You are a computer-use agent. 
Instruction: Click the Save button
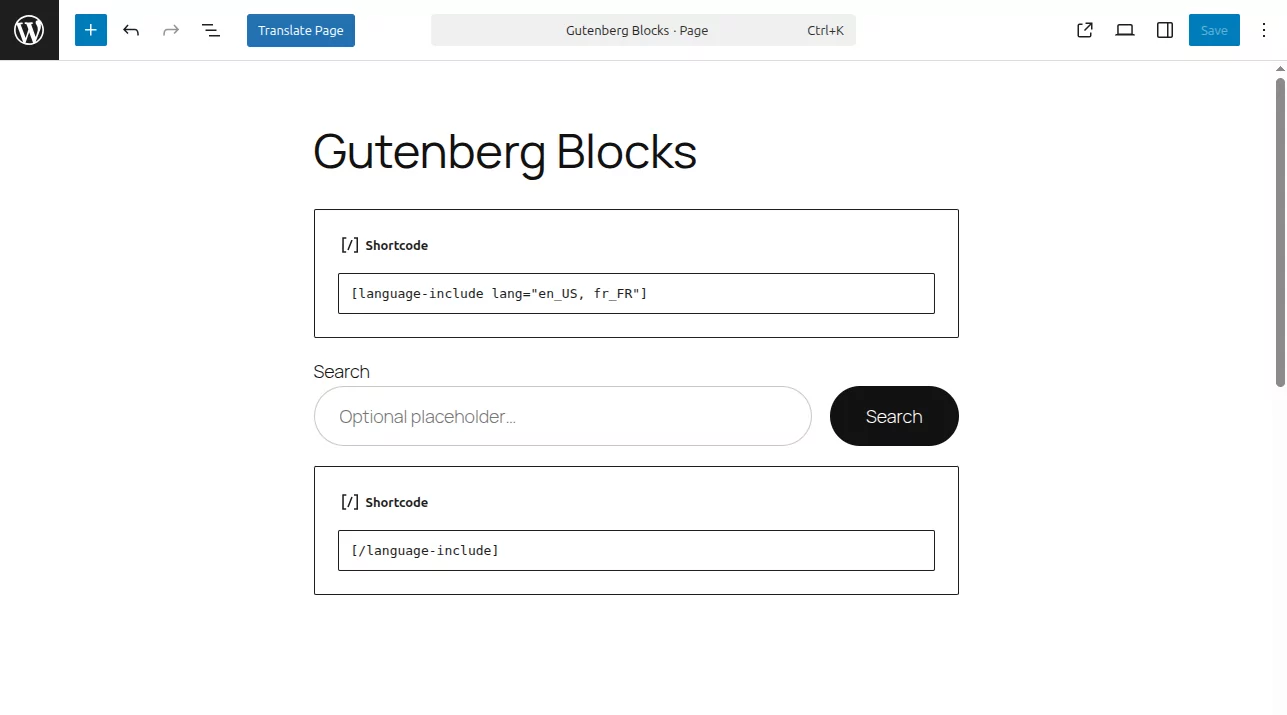[x=1213, y=30]
